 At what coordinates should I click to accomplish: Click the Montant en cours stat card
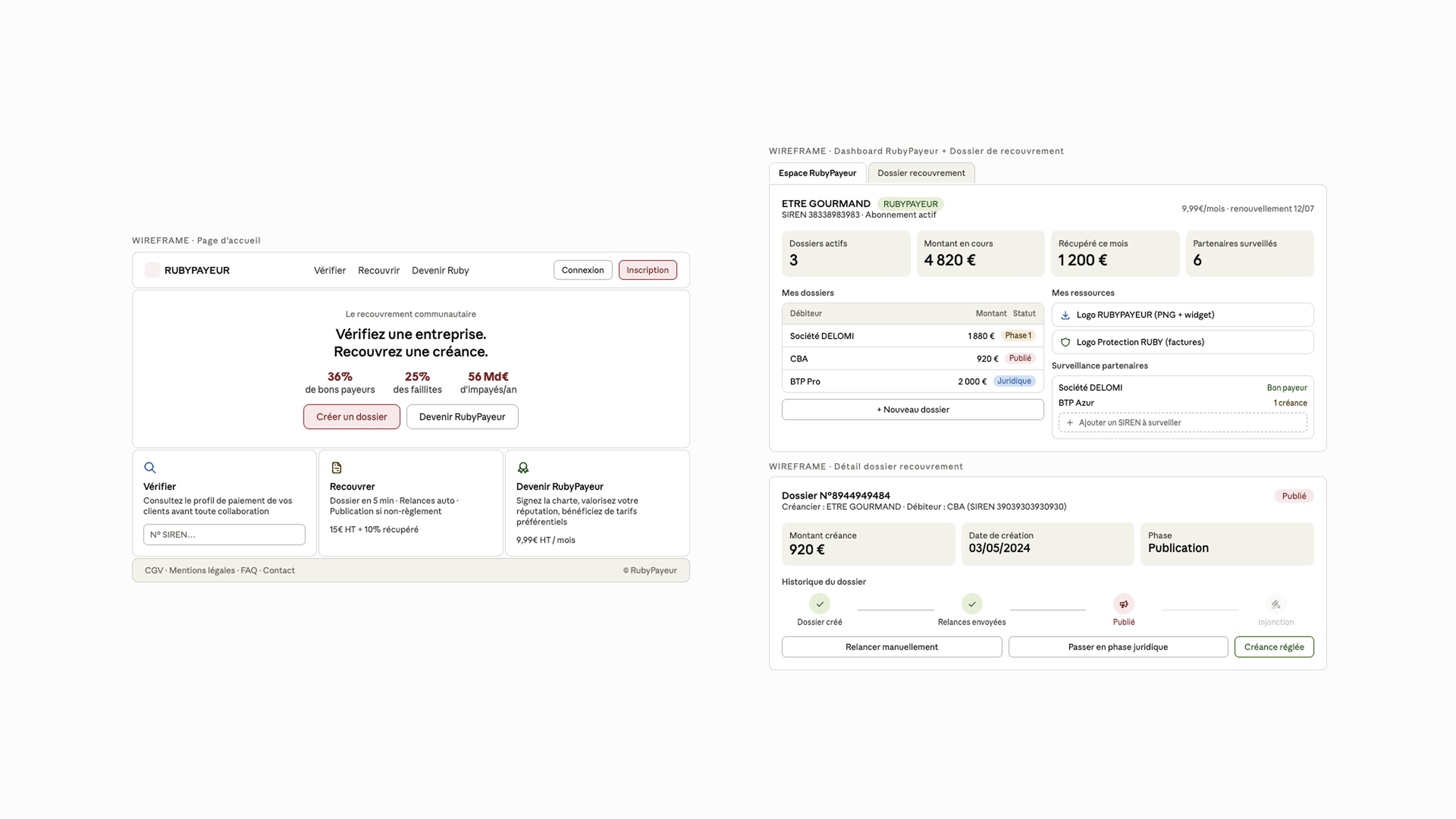tap(981, 253)
